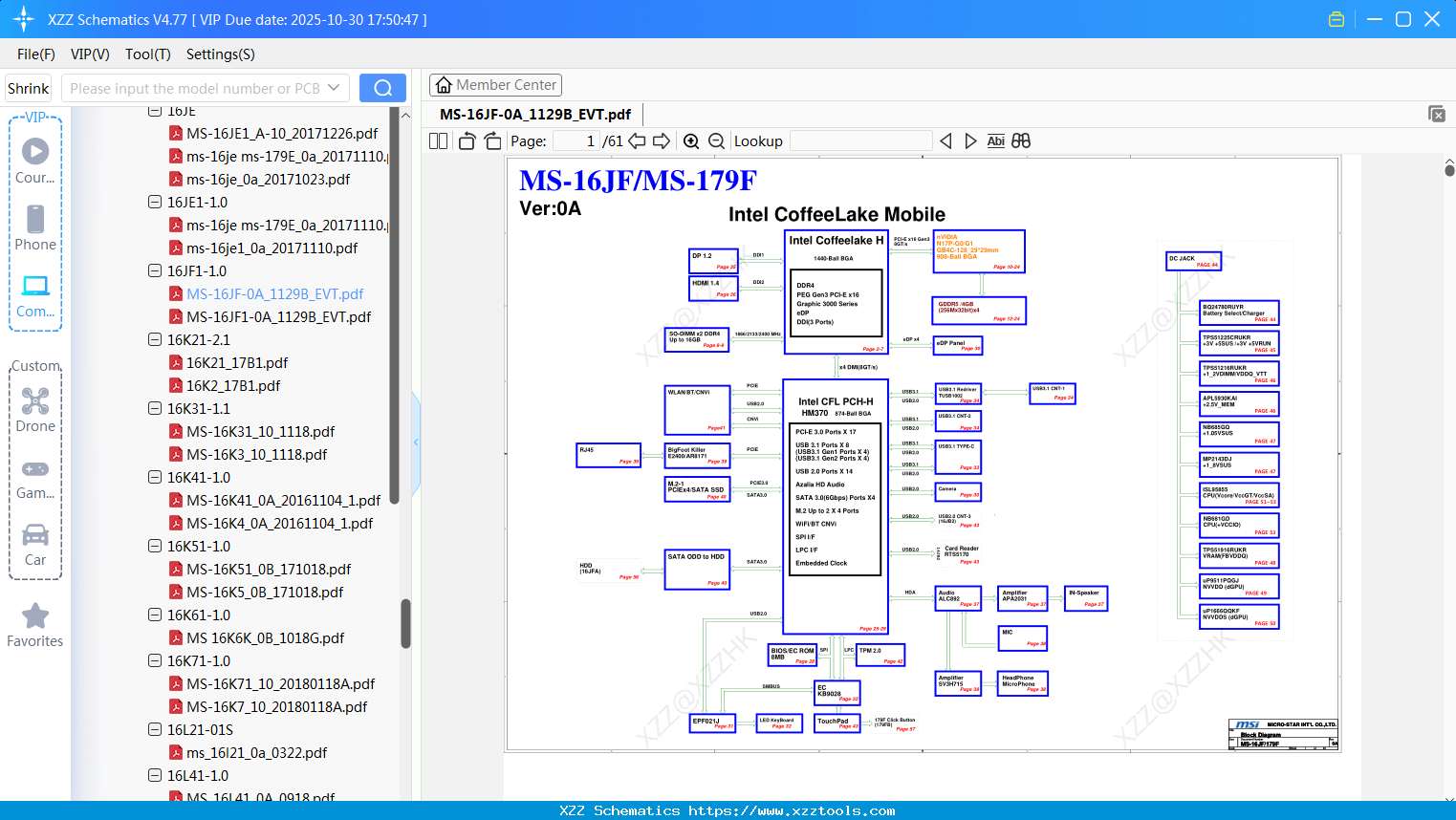
Task: Open the Car schematics category
Action: [x=35, y=545]
